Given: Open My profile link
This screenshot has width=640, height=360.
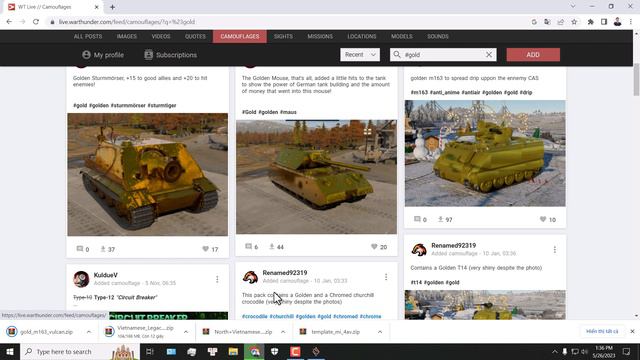Looking at the screenshot, I should coord(103,55).
